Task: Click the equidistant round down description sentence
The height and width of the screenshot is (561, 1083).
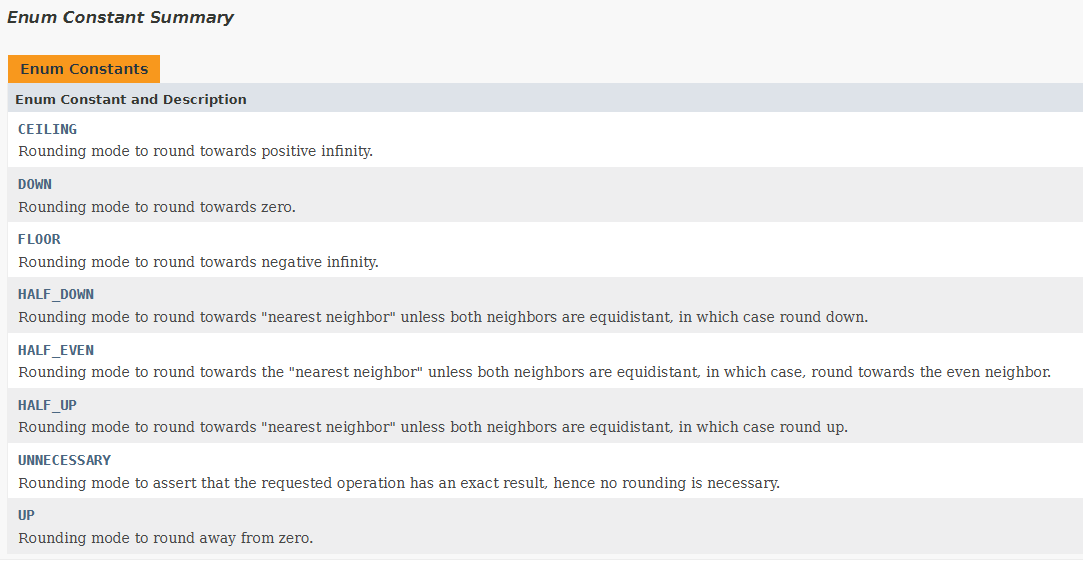Action: [443, 317]
